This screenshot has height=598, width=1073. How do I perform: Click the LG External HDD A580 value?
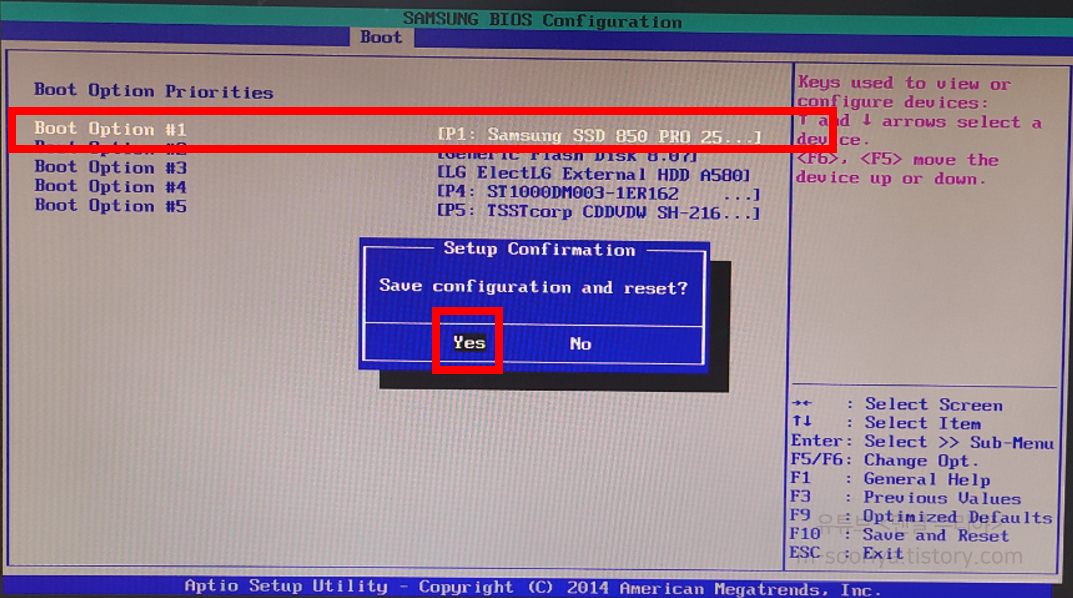click(594, 174)
